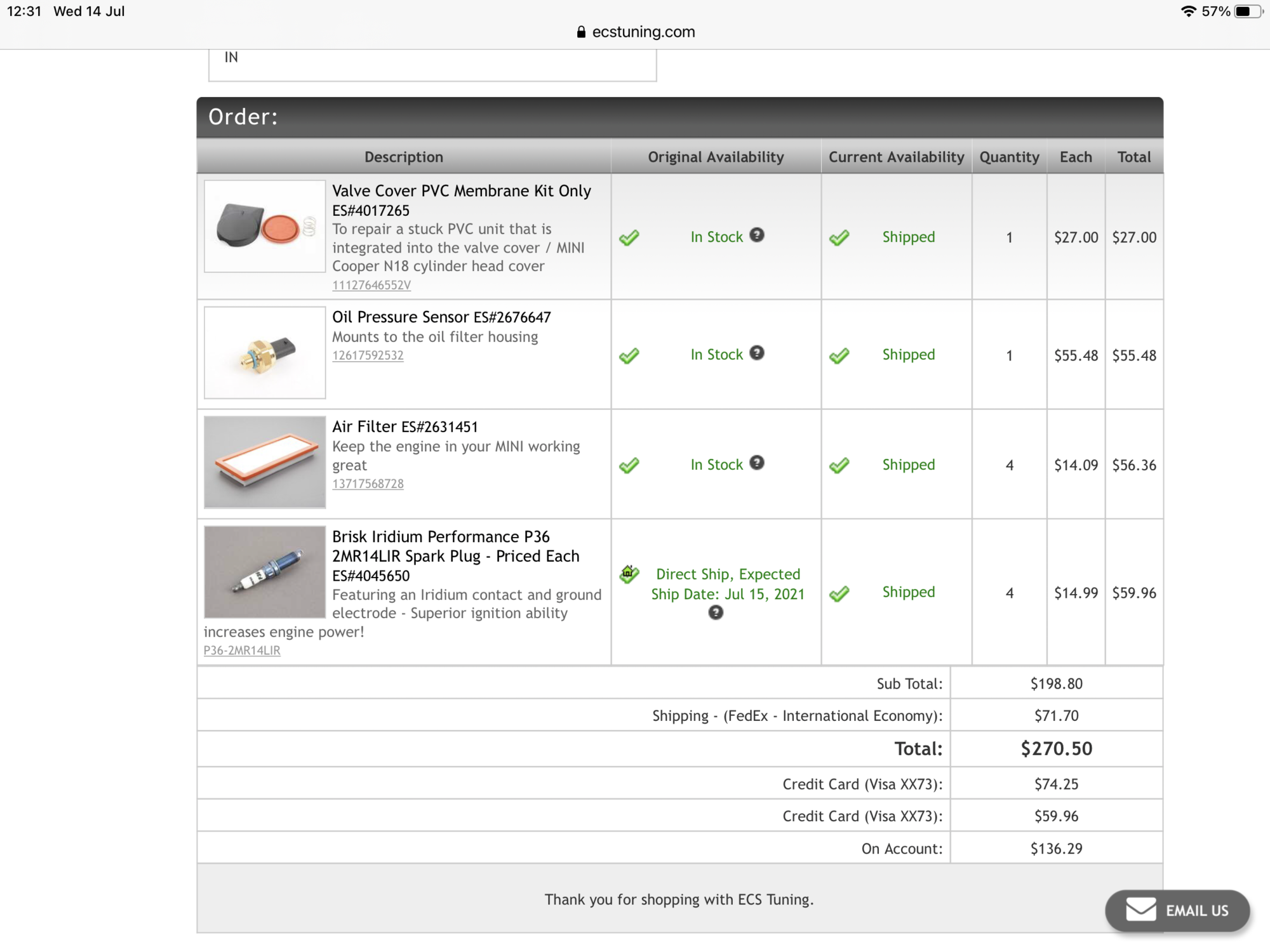1270x952 pixels.
Task: Click the help icon beside Valve Cover In Stock
Action: 756,235
